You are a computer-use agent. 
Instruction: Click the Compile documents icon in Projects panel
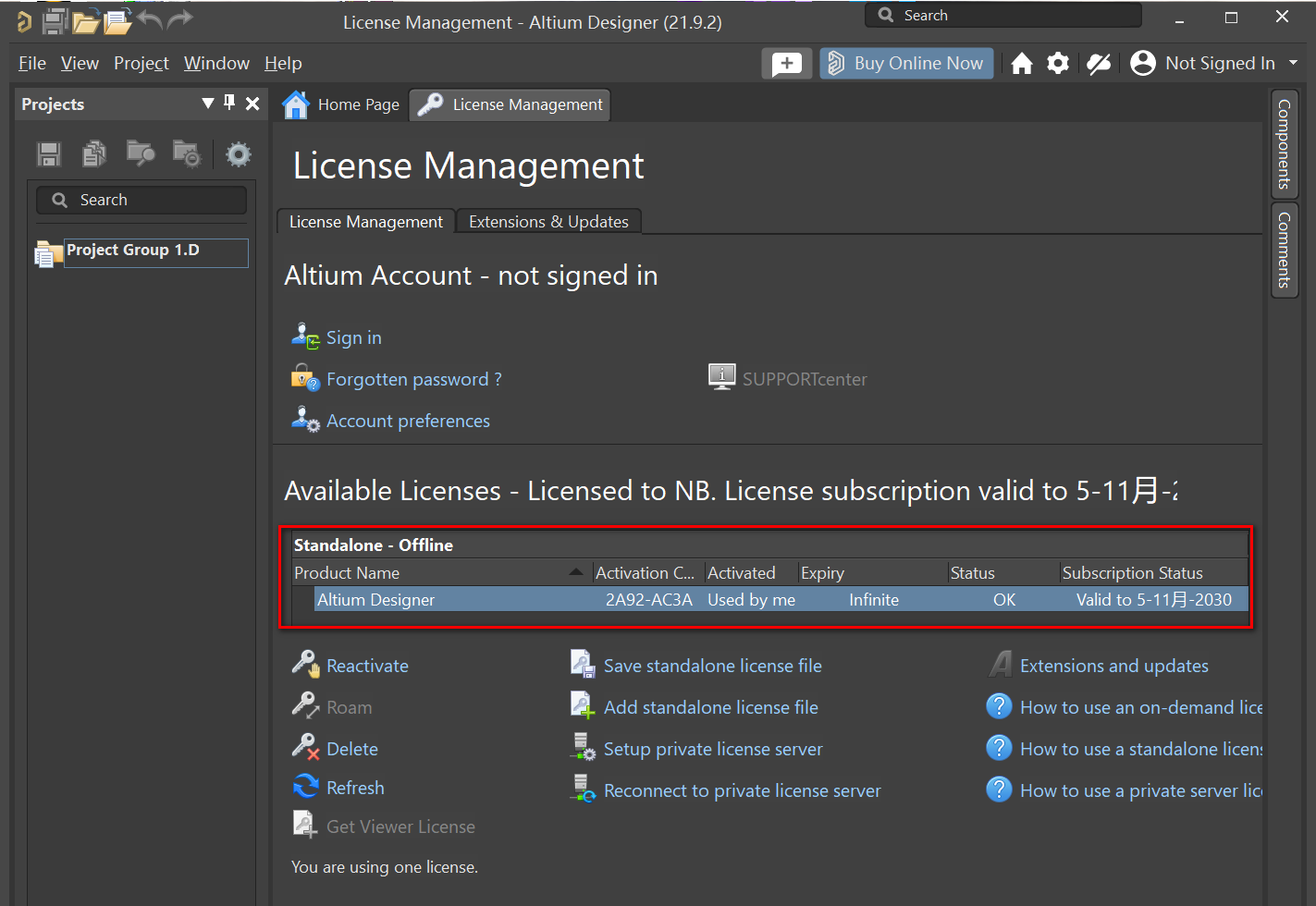tap(94, 153)
